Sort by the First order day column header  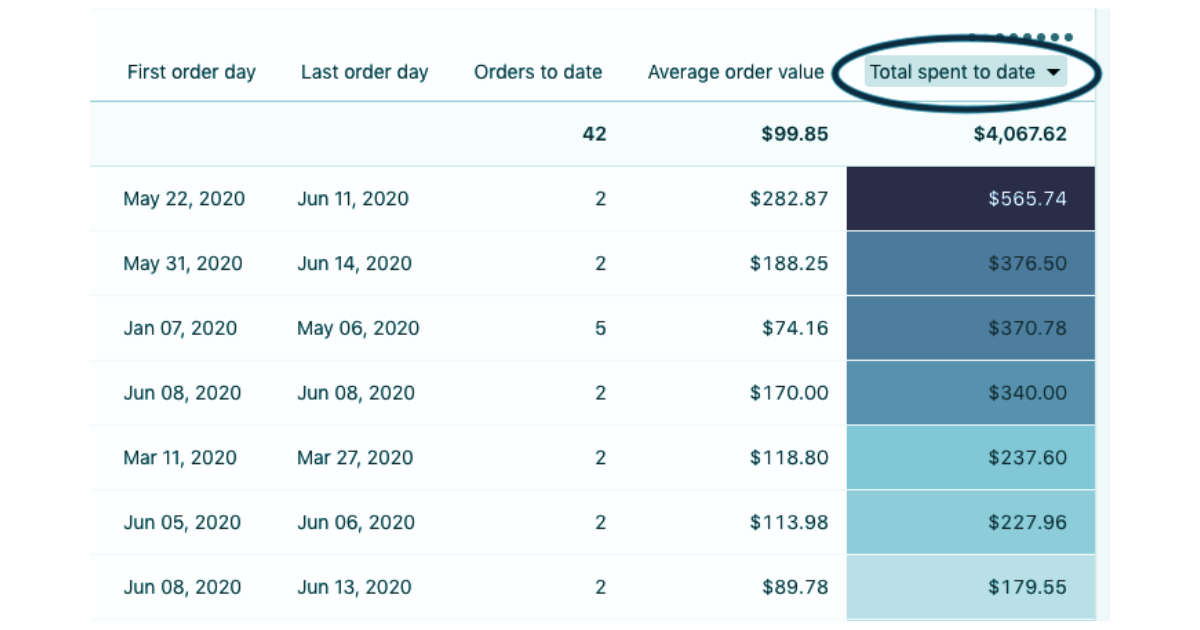click(191, 72)
